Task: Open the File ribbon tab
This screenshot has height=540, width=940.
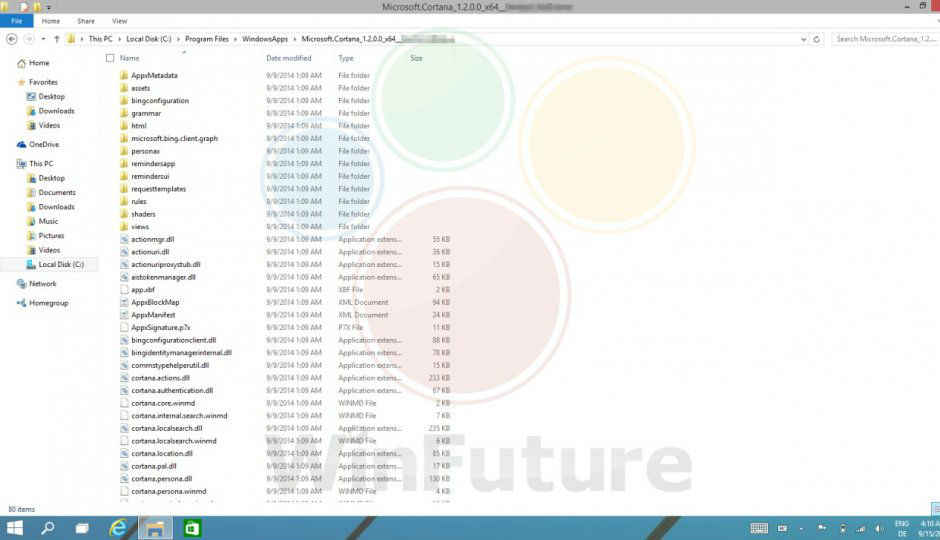Action: 16,21
